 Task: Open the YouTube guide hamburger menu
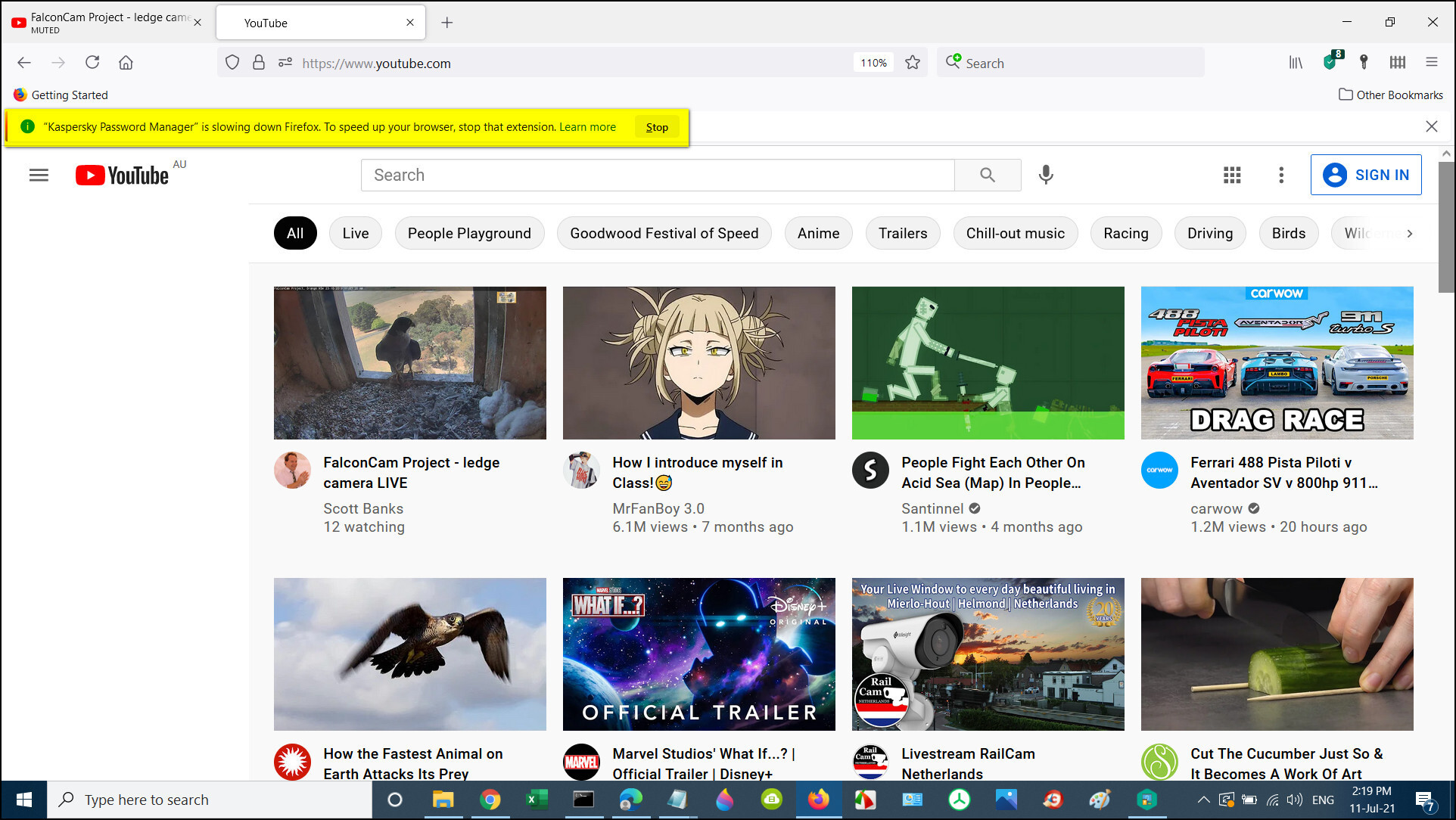39,175
